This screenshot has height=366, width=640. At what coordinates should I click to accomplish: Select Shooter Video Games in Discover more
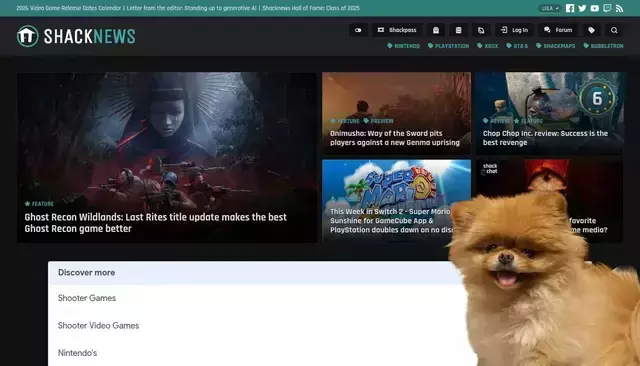coord(98,326)
